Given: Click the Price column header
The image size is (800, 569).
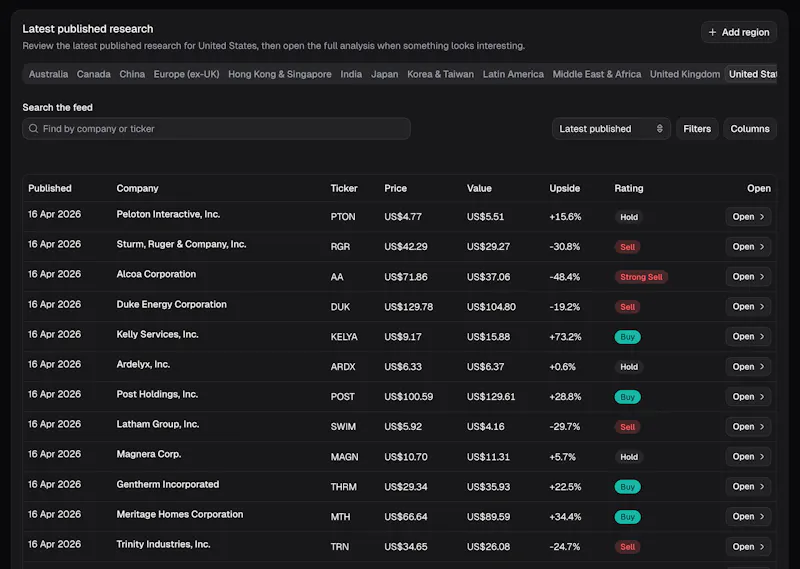Looking at the screenshot, I should click(395, 188).
